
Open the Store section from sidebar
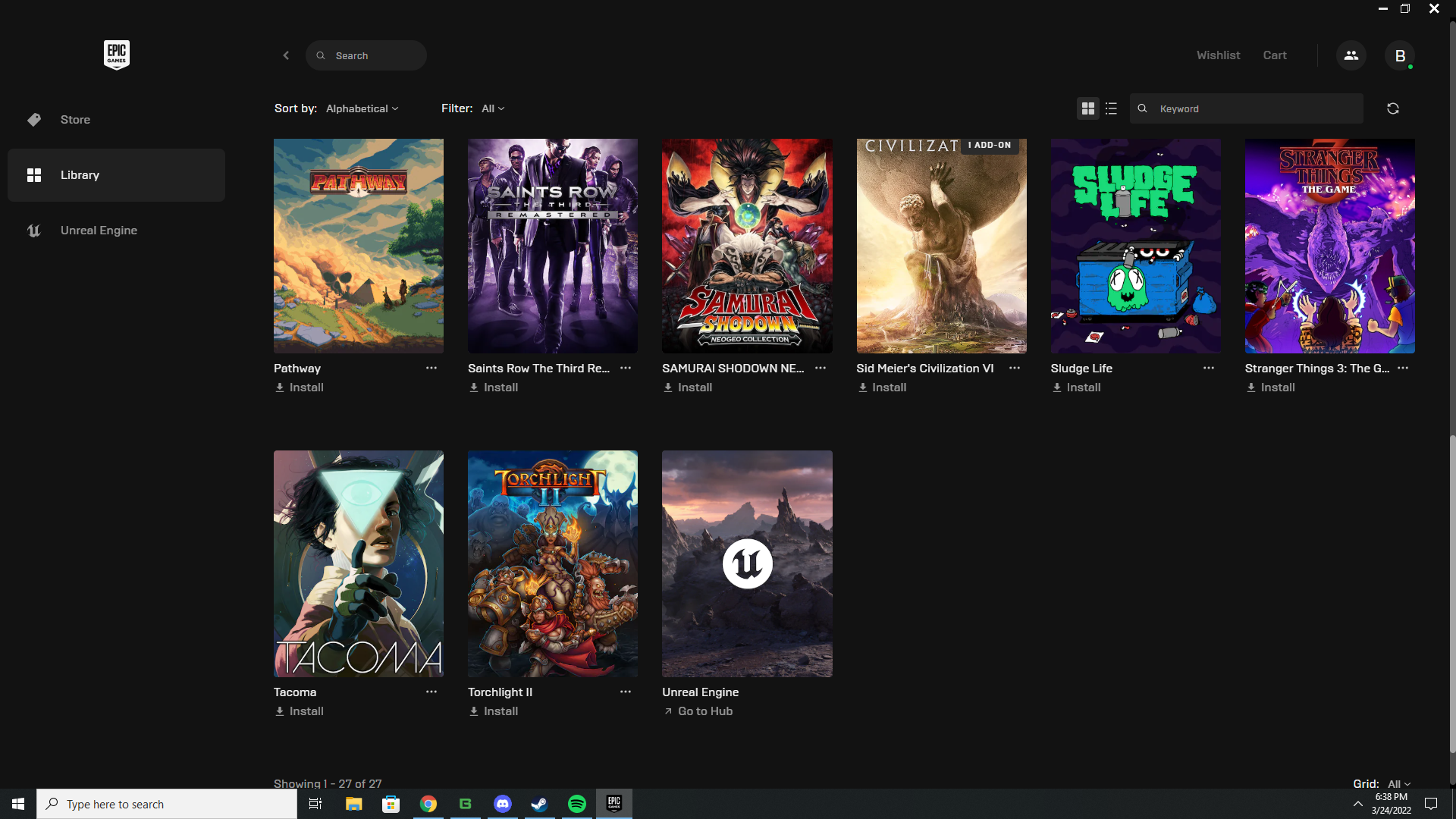point(75,119)
